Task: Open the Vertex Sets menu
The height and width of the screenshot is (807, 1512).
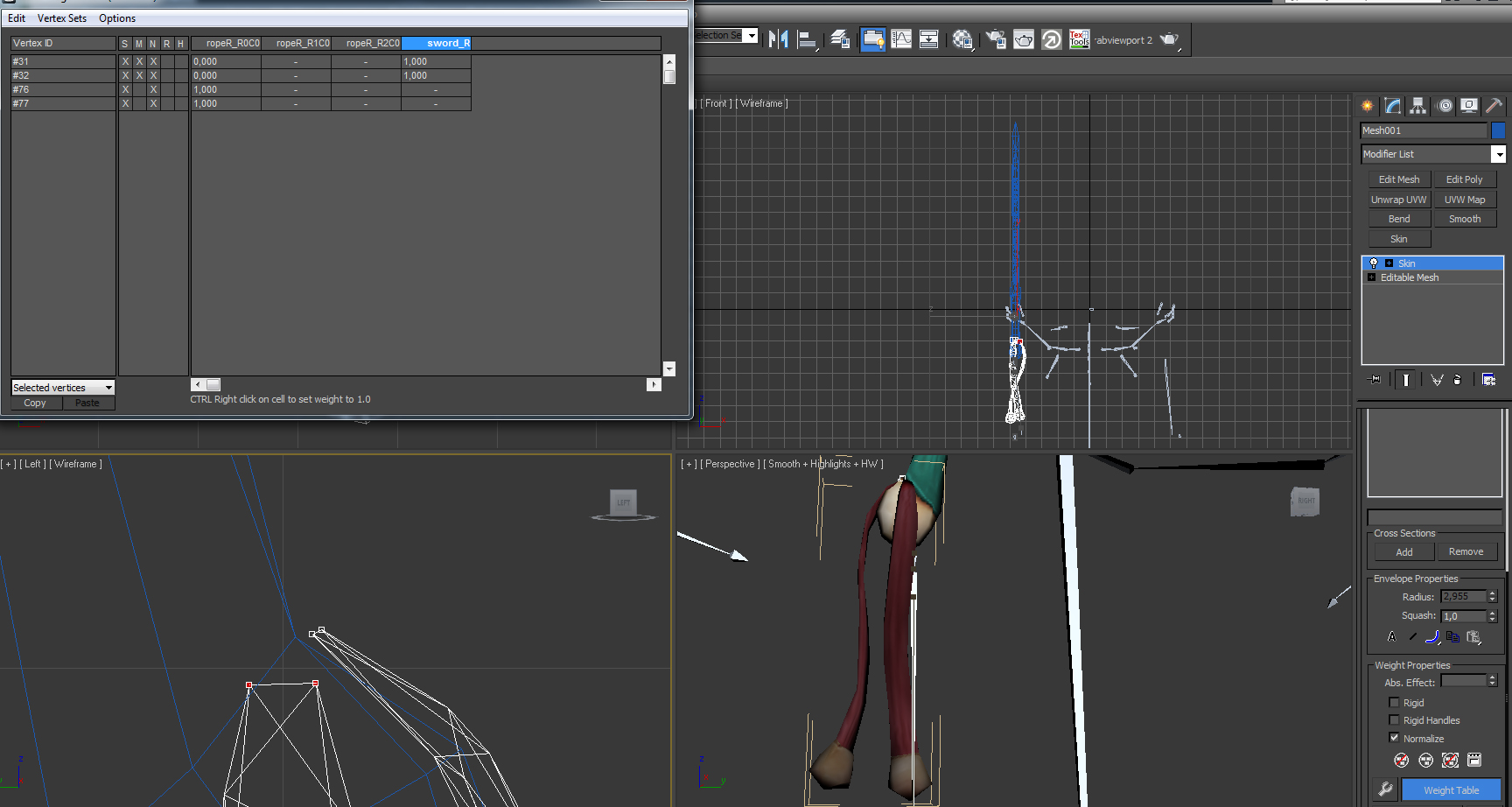Action: pos(62,18)
